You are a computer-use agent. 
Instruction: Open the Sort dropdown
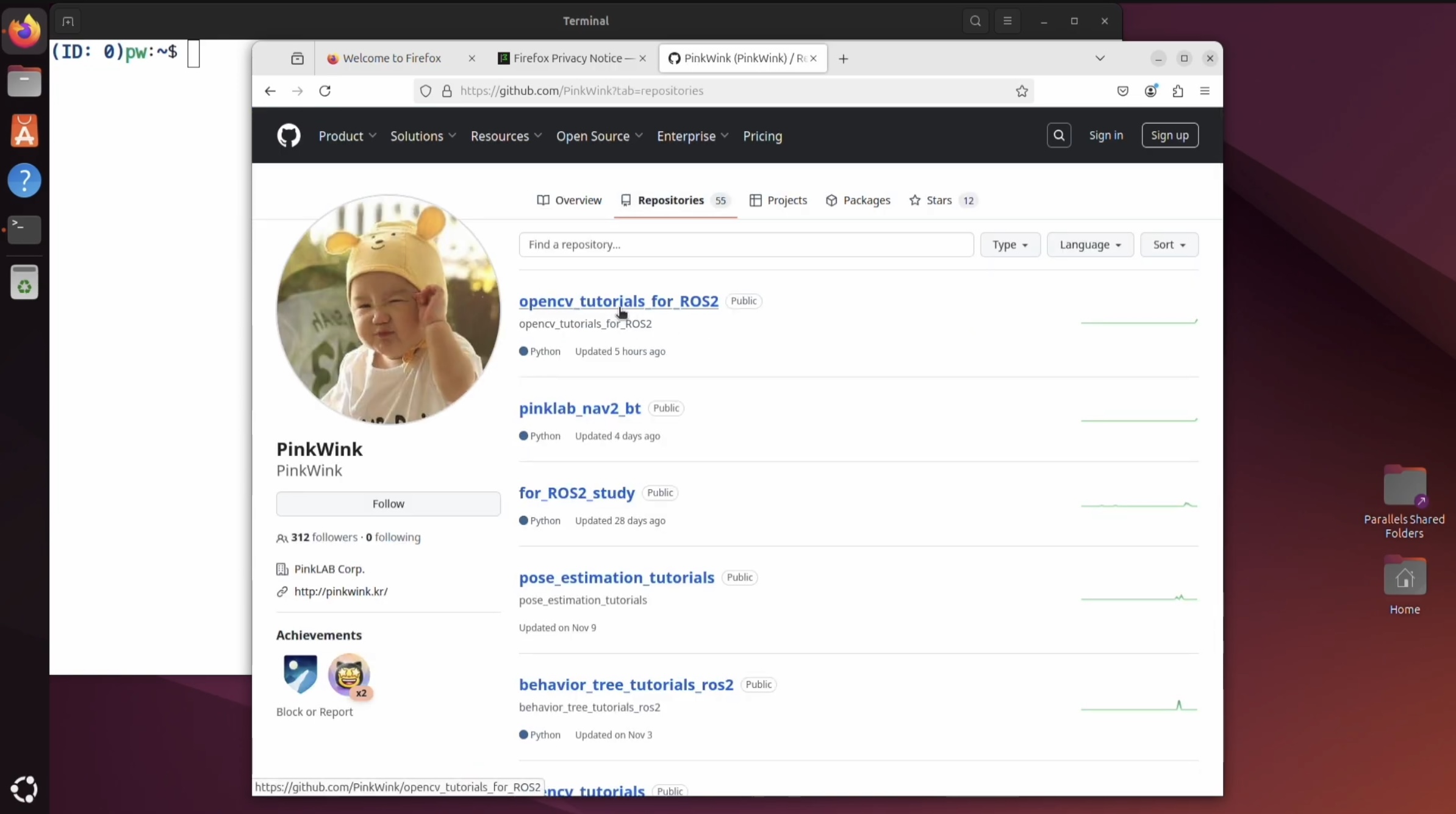point(1169,245)
